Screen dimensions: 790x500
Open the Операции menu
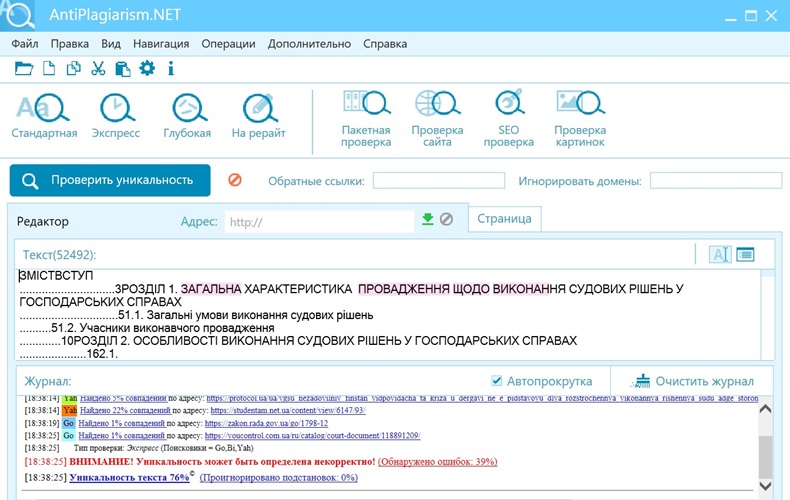(x=228, y=44)
